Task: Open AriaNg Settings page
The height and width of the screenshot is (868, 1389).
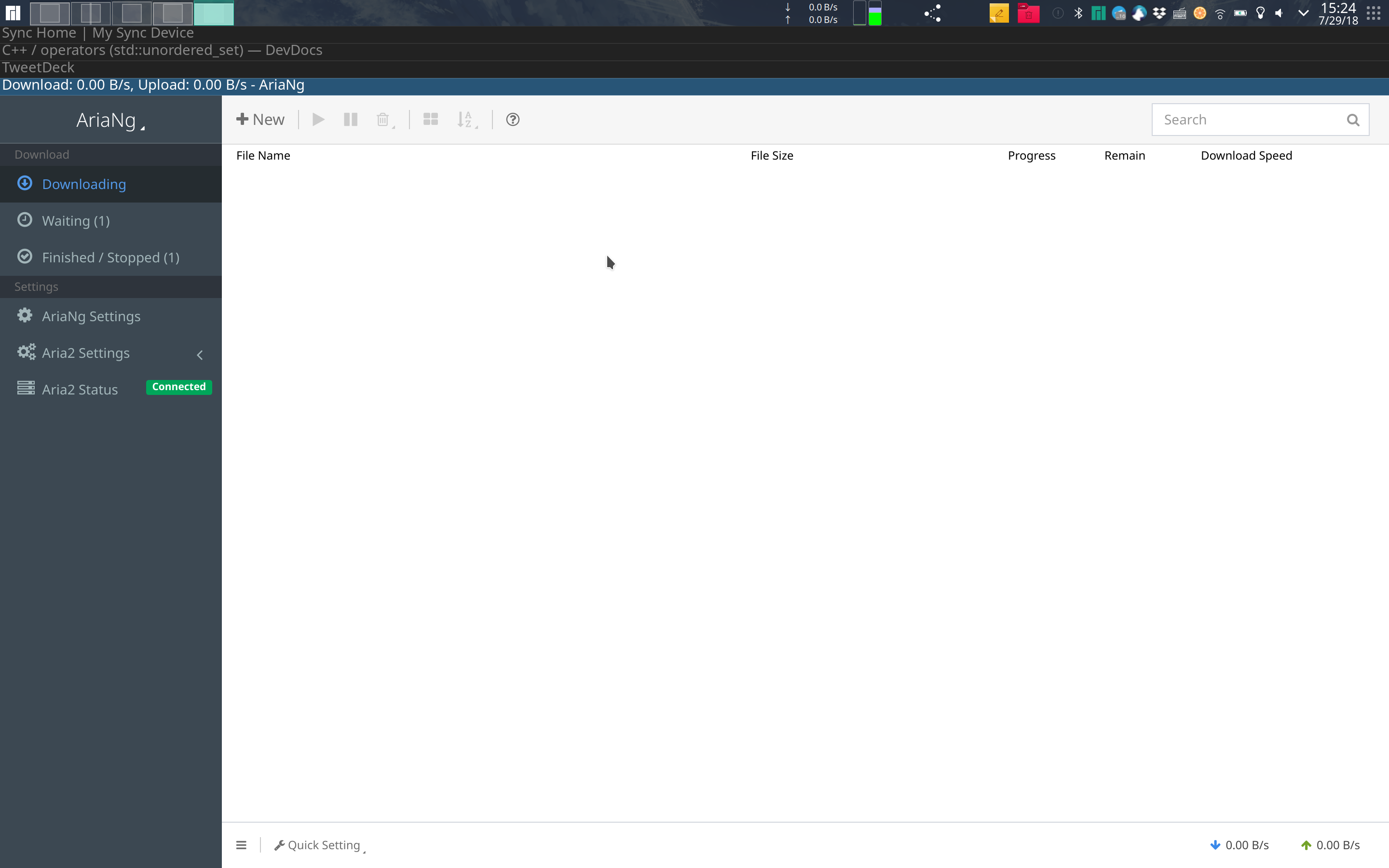Action: 90,316
